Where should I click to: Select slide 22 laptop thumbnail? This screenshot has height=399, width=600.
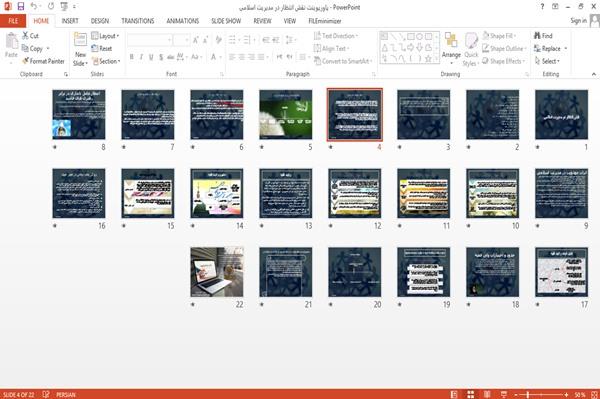click(217, 272)
